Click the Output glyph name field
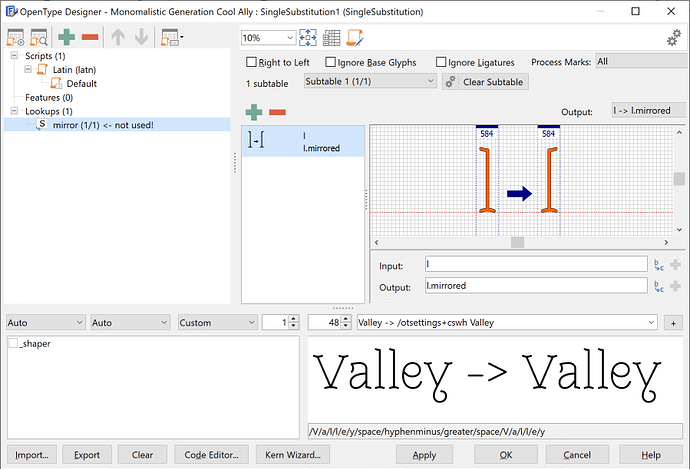Image resolution: width=690 pixels, height=469 pixels. pos(535,286)
